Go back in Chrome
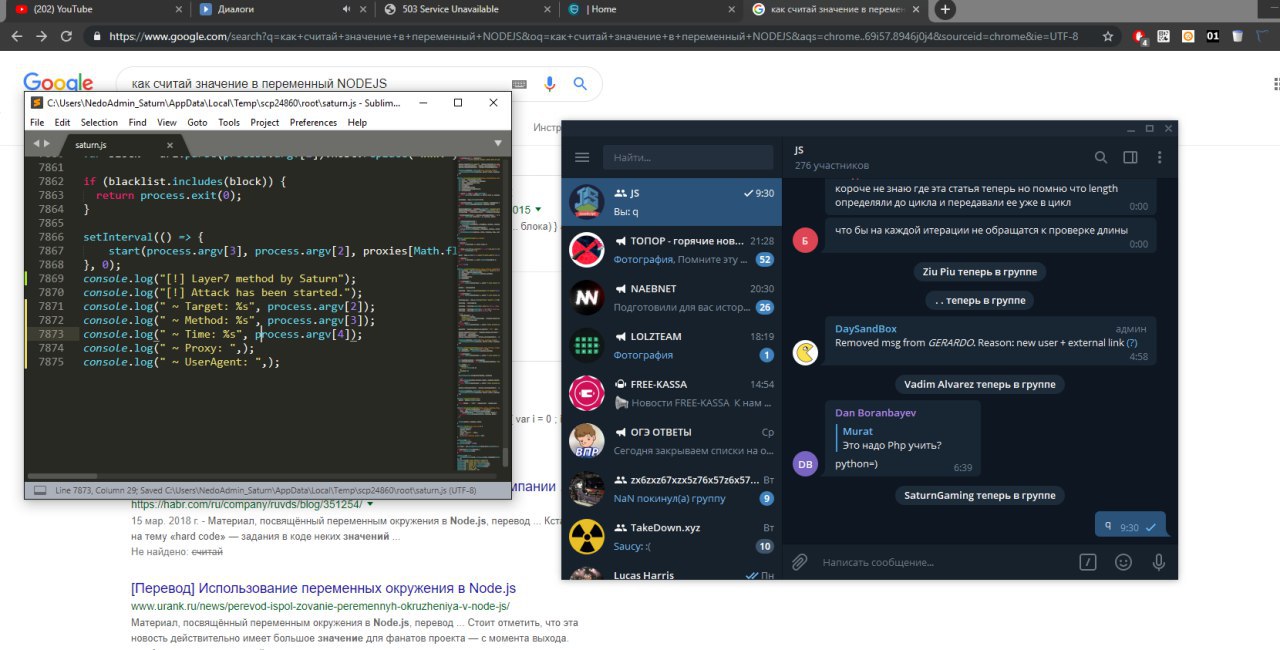 click(x=16, y=36)
